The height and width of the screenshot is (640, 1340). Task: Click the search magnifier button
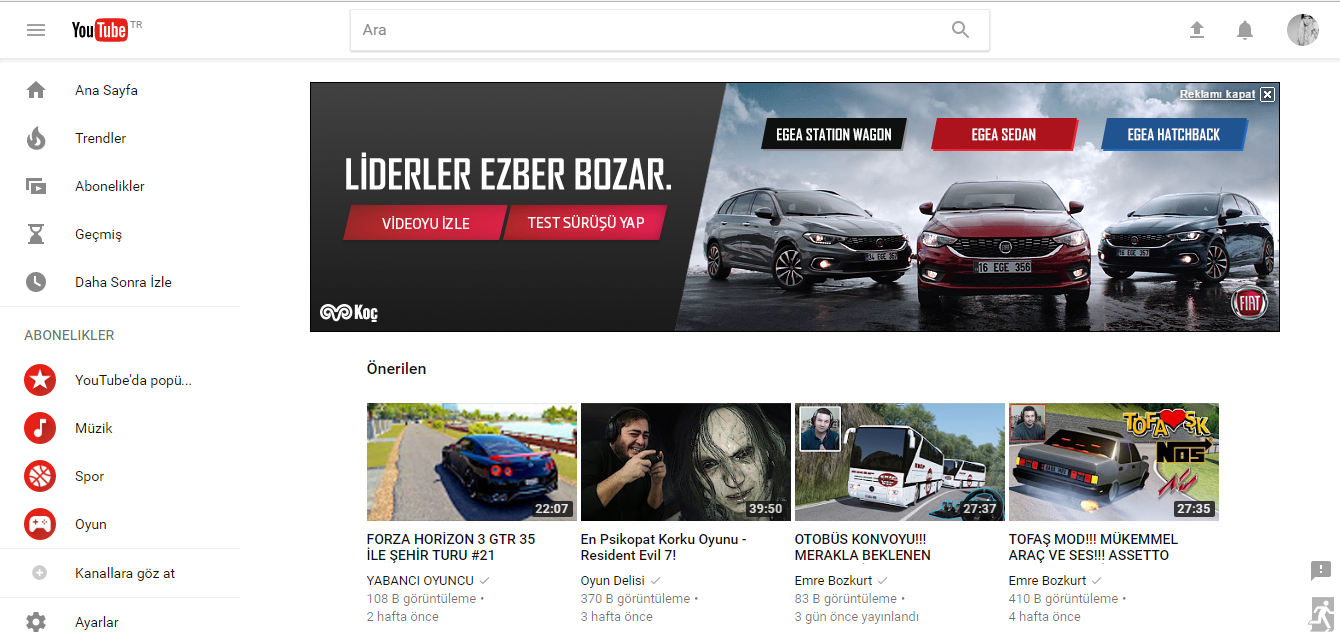pos(960,30)
